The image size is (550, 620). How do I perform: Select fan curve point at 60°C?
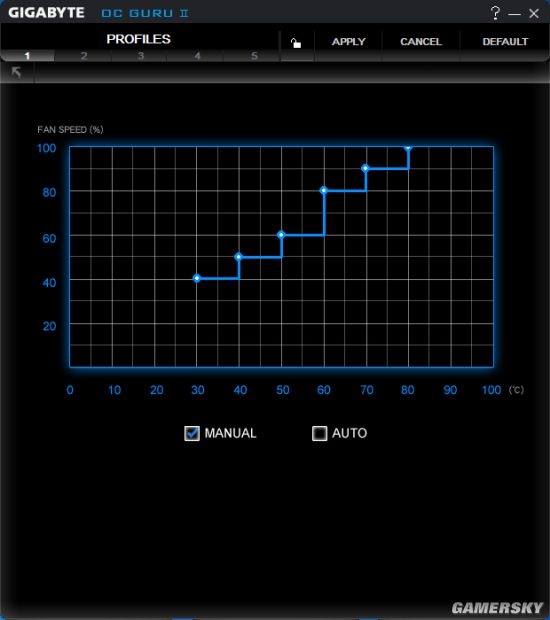click(x=324, y=191)
